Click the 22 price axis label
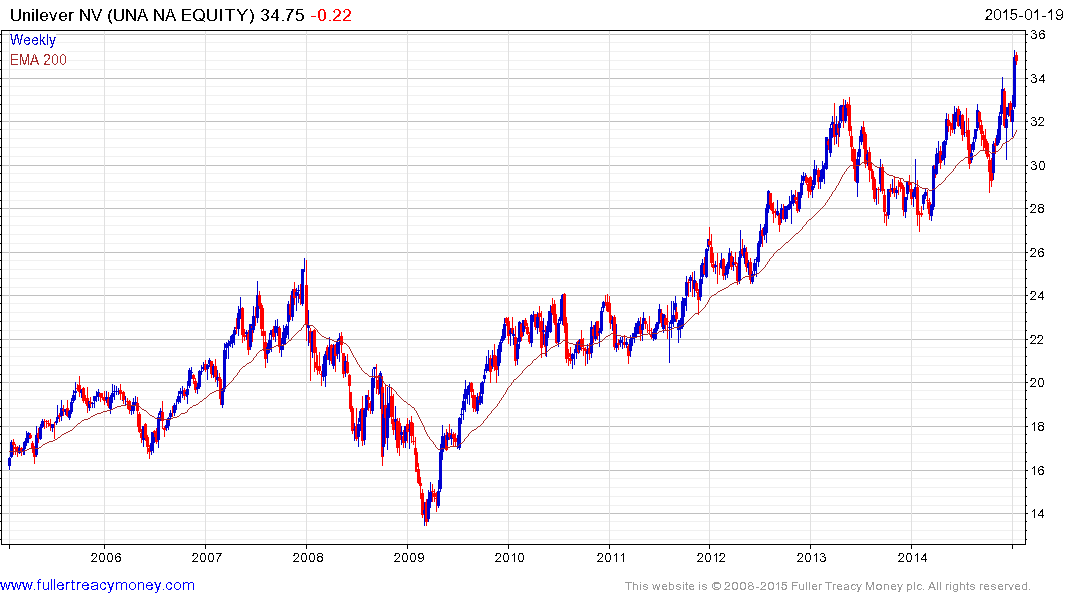The image size is (1075, 600). pos(1038,340)
